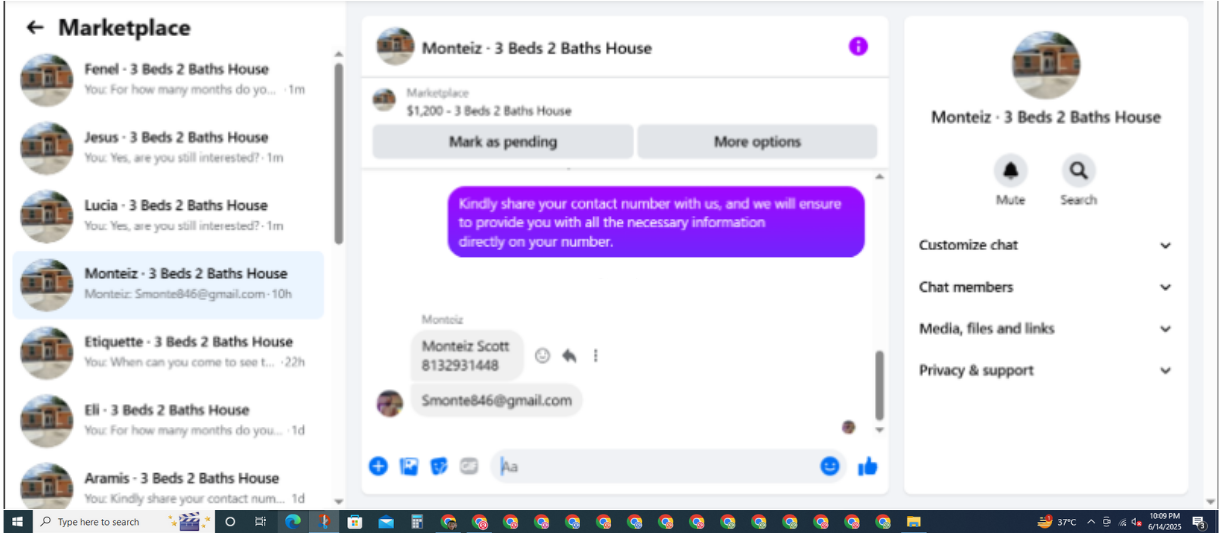Open the plus attachments menu
Image resolution: width=1219 pixels, height=533 pixels.
[x=378, y=466]
